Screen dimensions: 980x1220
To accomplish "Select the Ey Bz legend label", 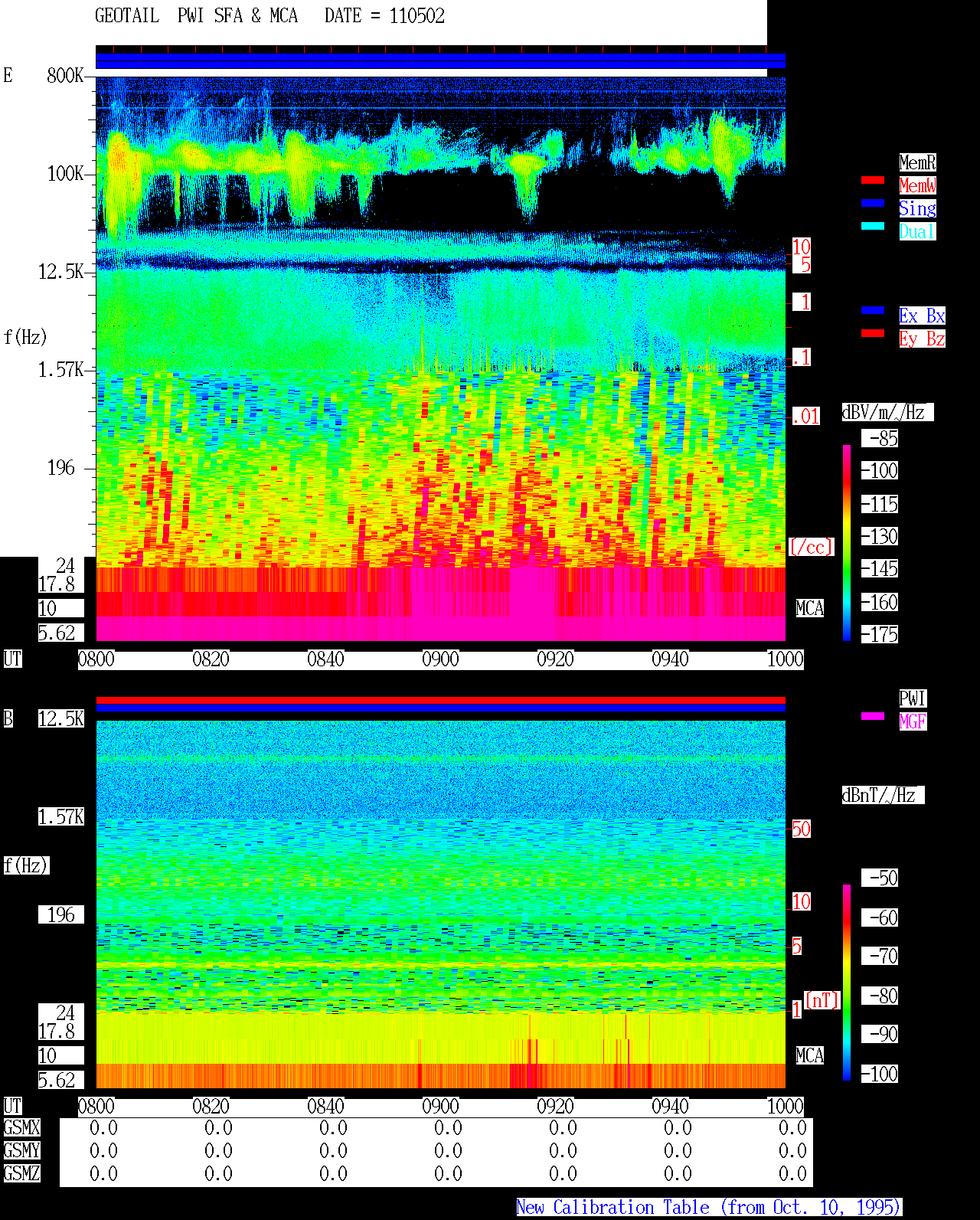I will 922,339.
